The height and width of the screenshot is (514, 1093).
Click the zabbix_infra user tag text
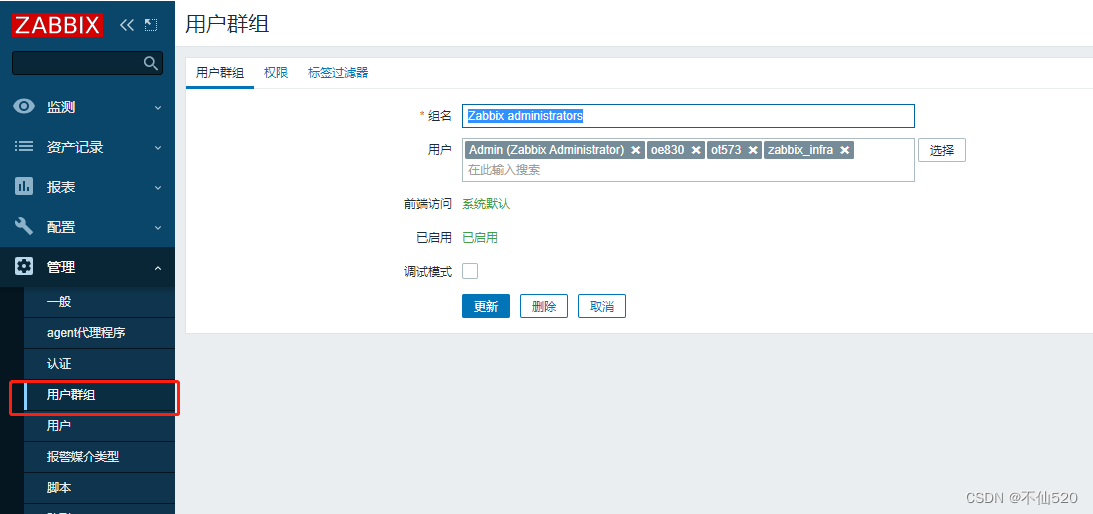pyautogui.click(x=800, y=150)
